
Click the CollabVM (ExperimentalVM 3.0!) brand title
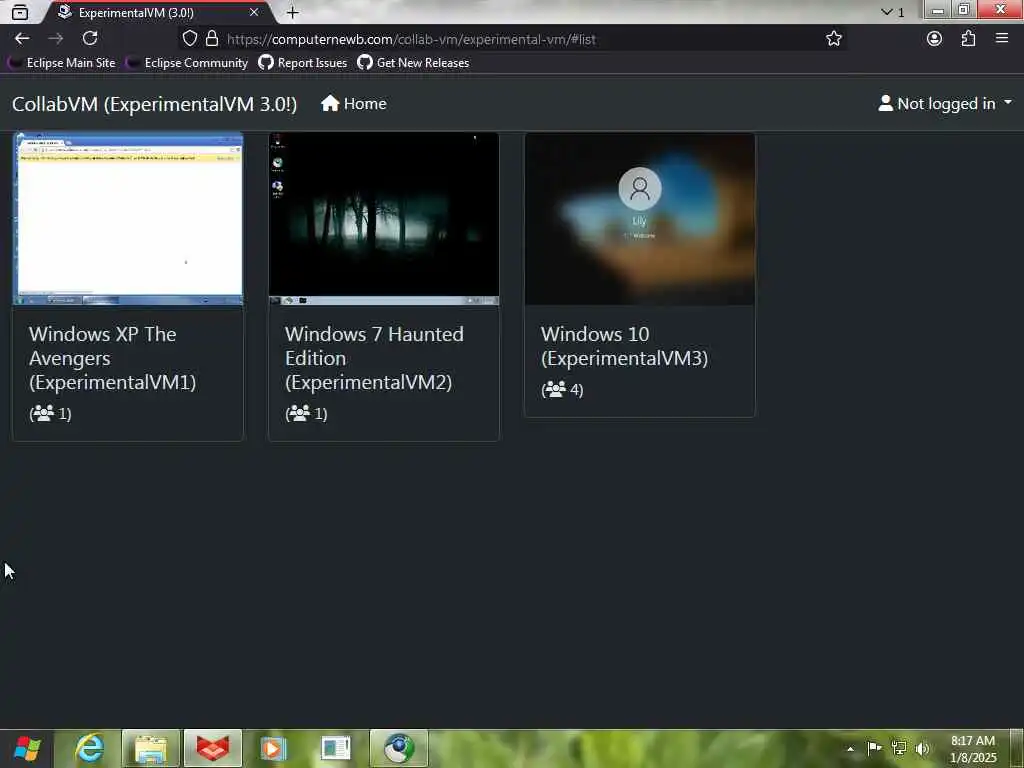point(155,104)
